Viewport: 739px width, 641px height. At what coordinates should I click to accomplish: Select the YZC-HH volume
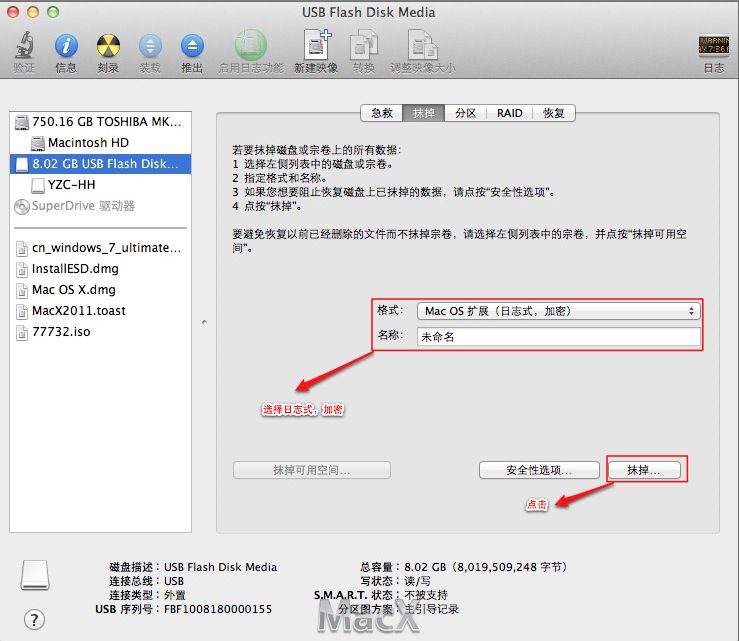[x=100, y=184]
